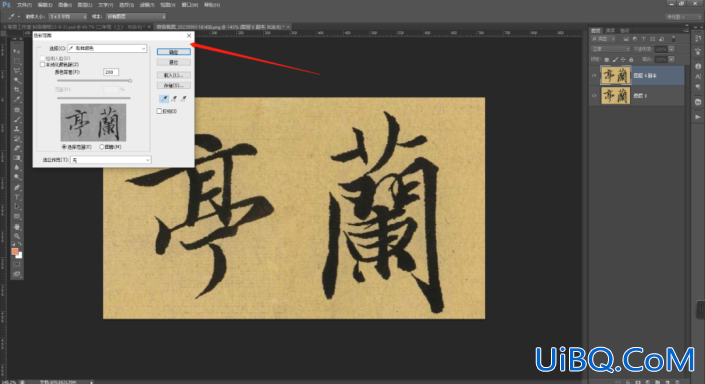Open the layer fill dropdown arrow
This screenshot has height=384, width=705.
671,59
